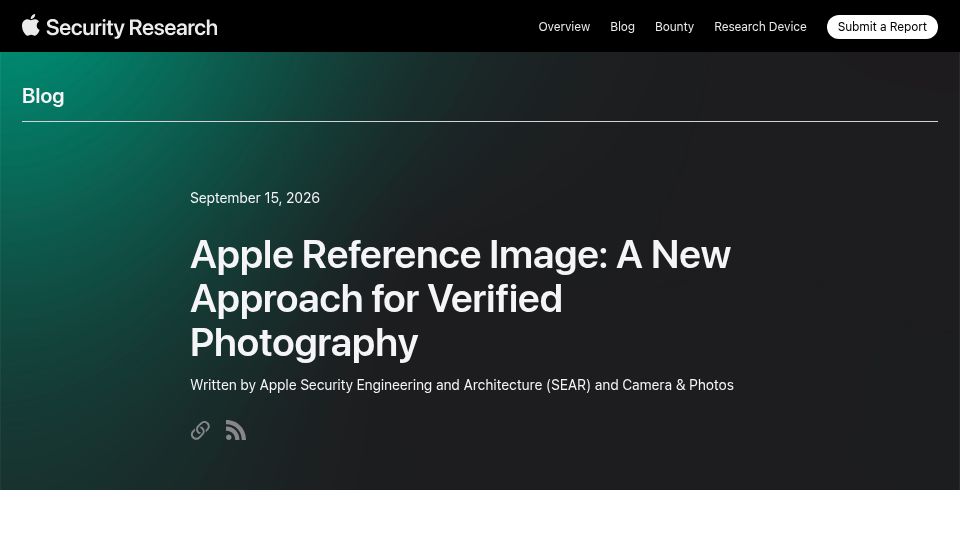Open the Bounty nav item
Image resolution: width=960 pixels, height=540 pixels.
pyautogui.click(x=674, y=27)
